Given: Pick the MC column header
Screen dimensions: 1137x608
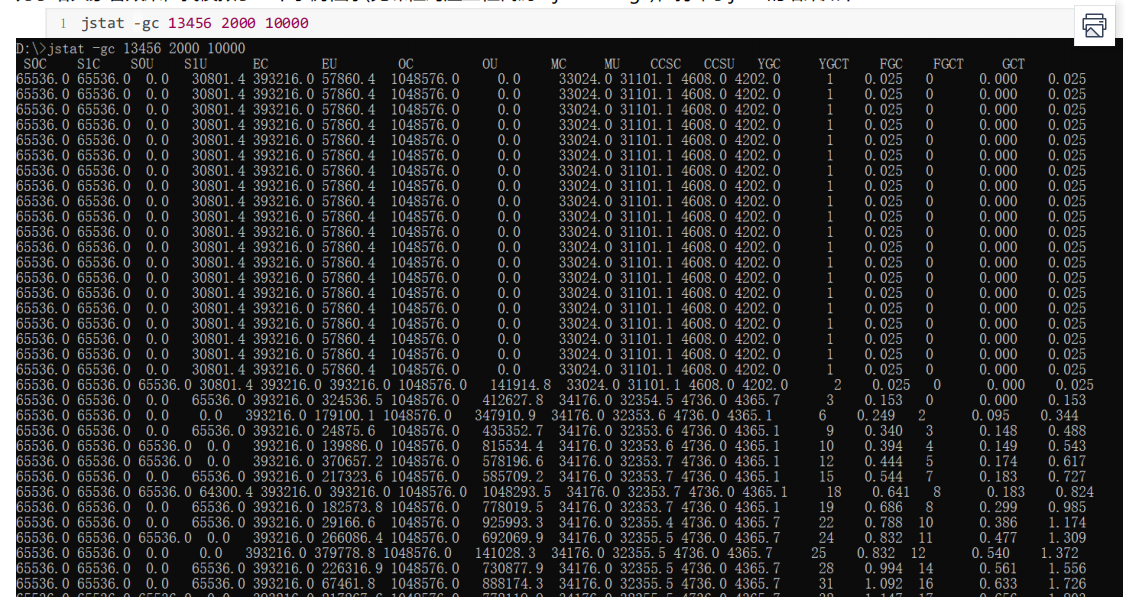Looking at the screenshot, I should 558,64.
